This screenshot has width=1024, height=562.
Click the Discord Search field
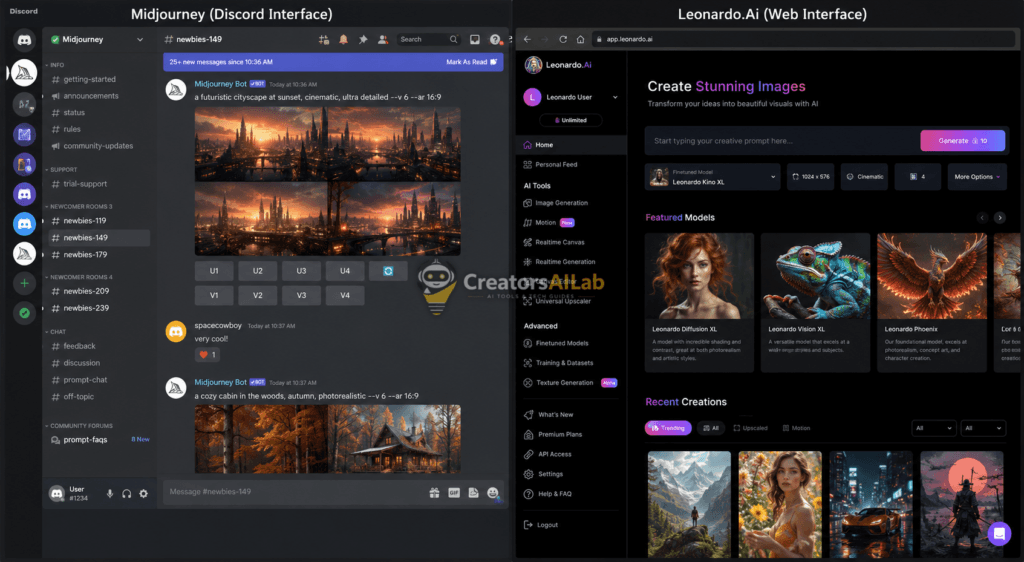[x=428, y=40]
